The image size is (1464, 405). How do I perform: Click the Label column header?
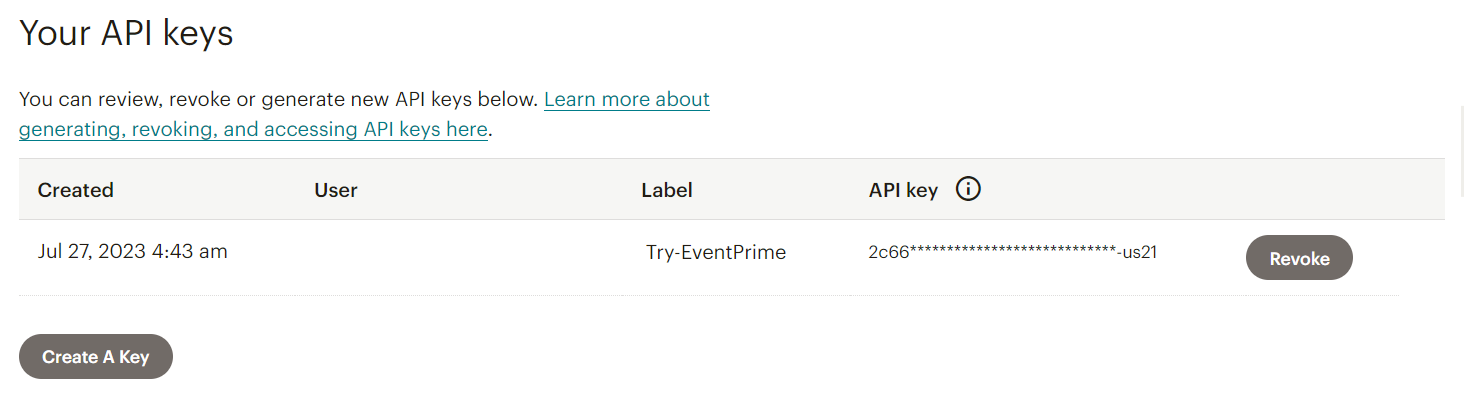(x=667, y=190)
